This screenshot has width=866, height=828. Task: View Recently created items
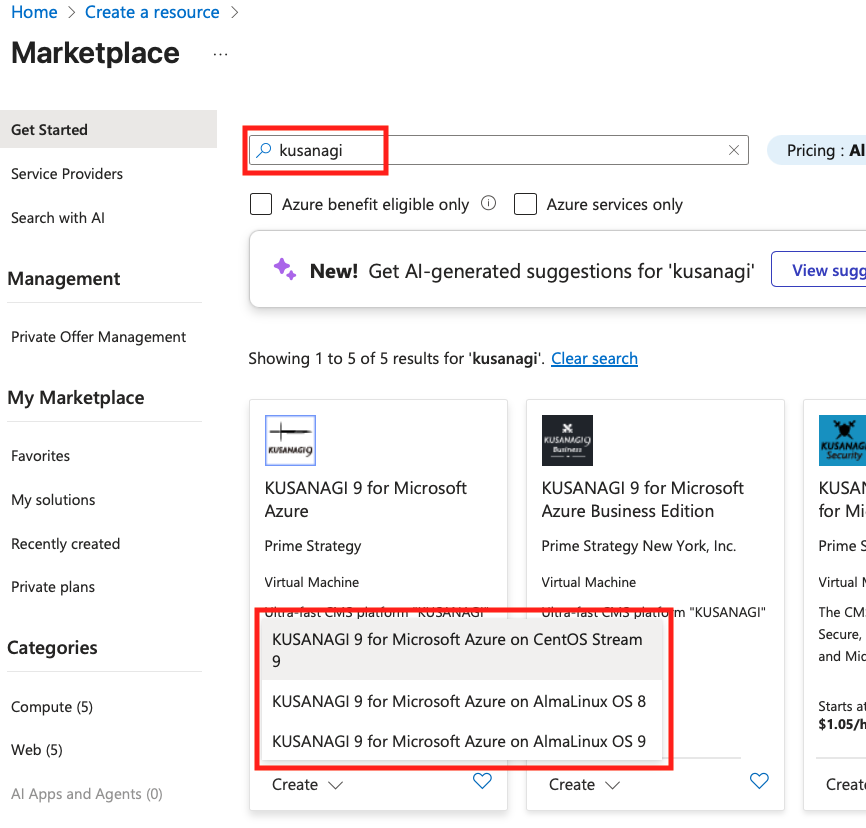pos(65,544)
